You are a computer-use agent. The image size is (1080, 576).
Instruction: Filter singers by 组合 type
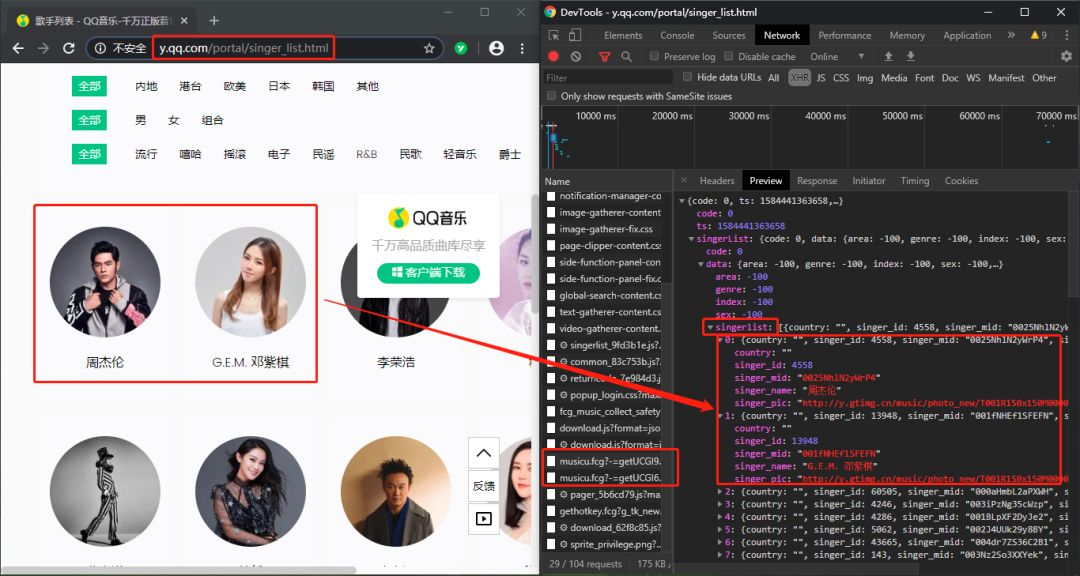click(x=212, y=120)
